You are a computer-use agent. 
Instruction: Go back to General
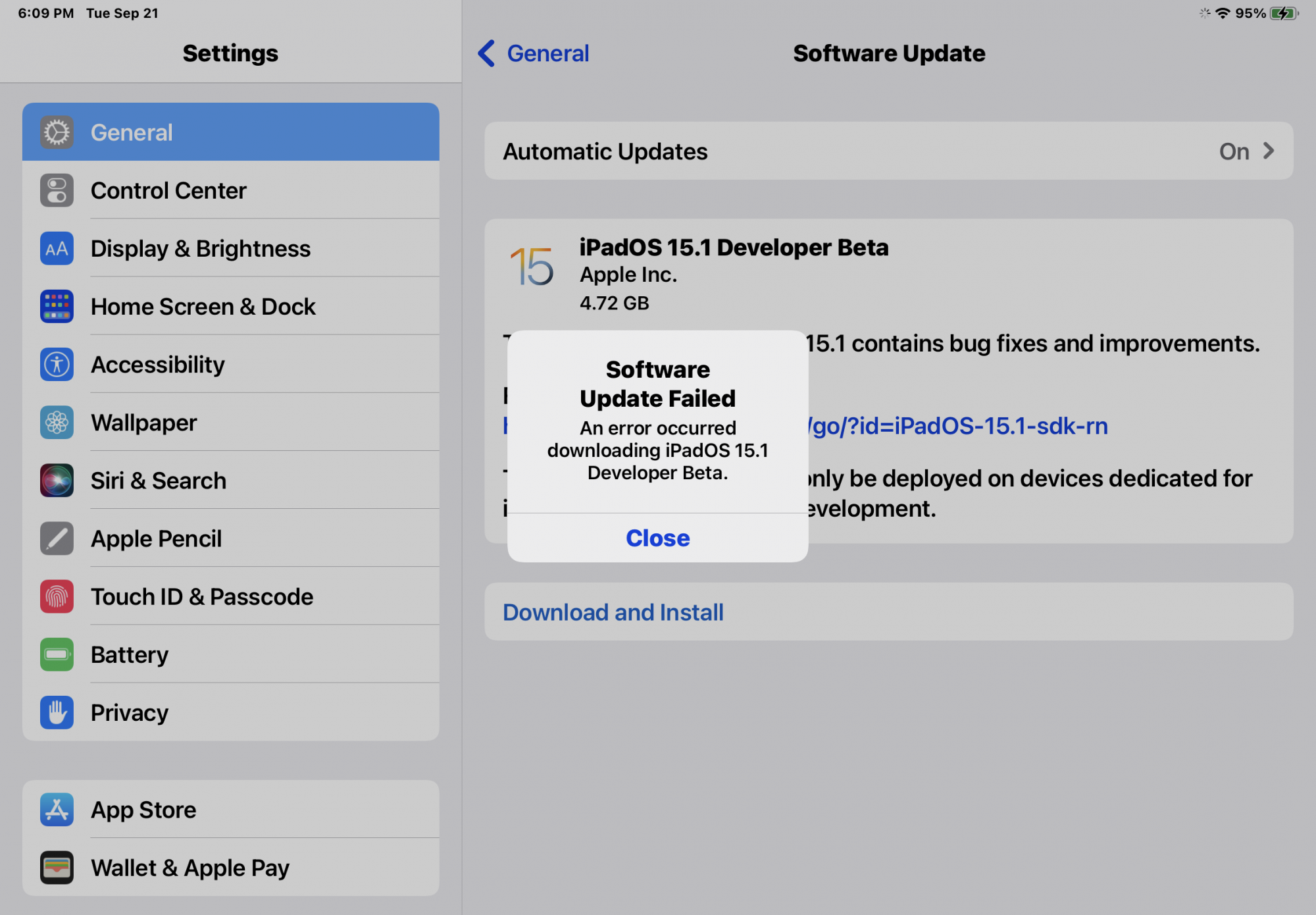[x=534, y=53]
